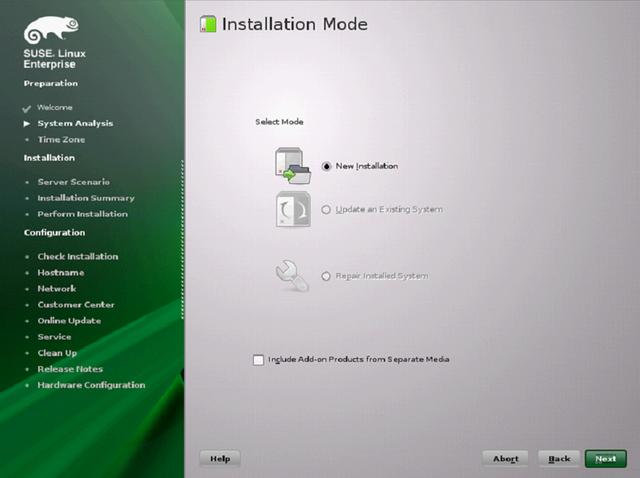Viewport: 640px width, 478px height.
Task: Click the New Installation folder icon
Action: tap(293, 166)
